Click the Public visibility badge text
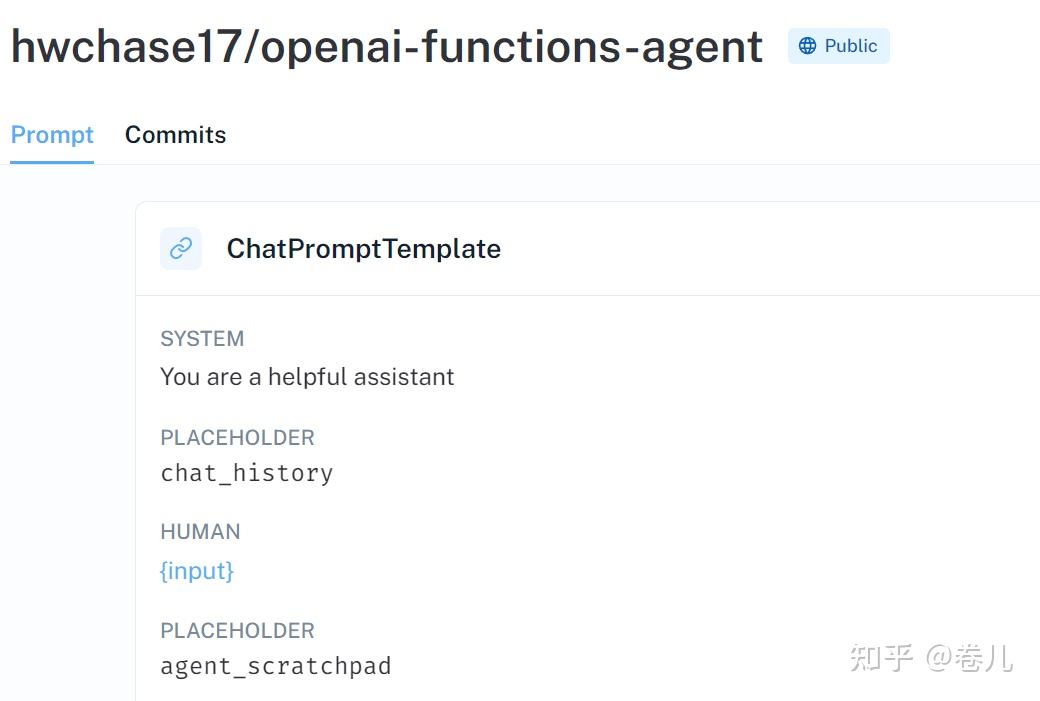 [851, 46]
